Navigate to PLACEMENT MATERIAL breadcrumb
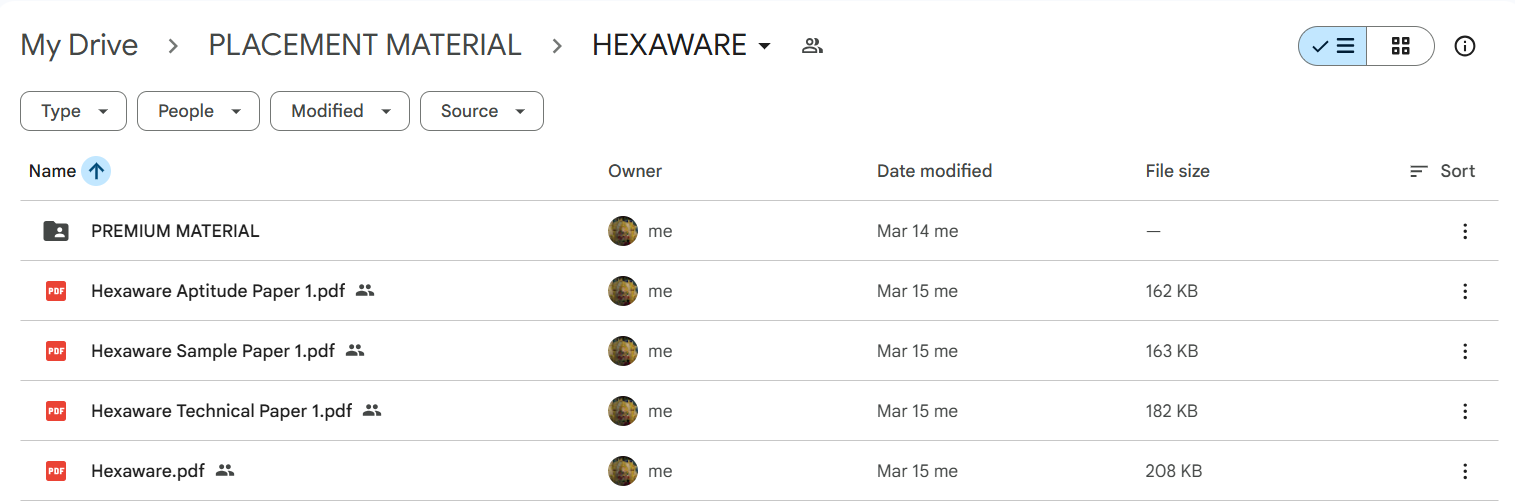 (x=365, y=45)
